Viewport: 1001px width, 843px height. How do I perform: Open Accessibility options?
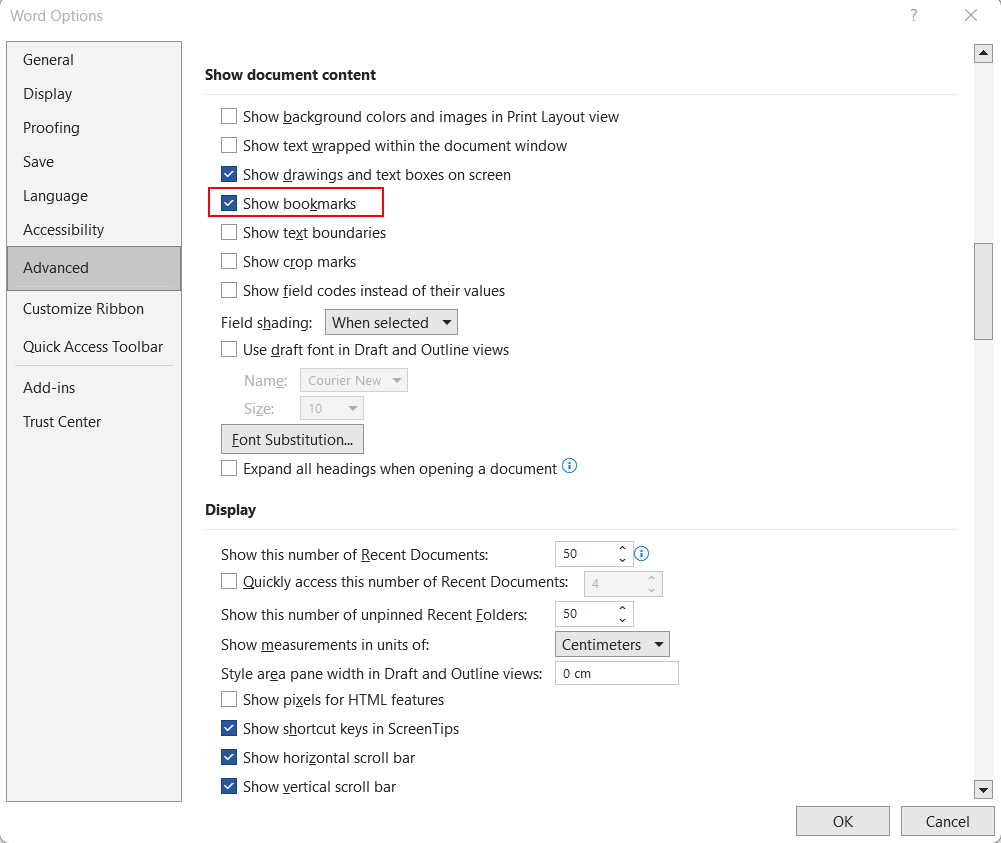tap(94, 230)
